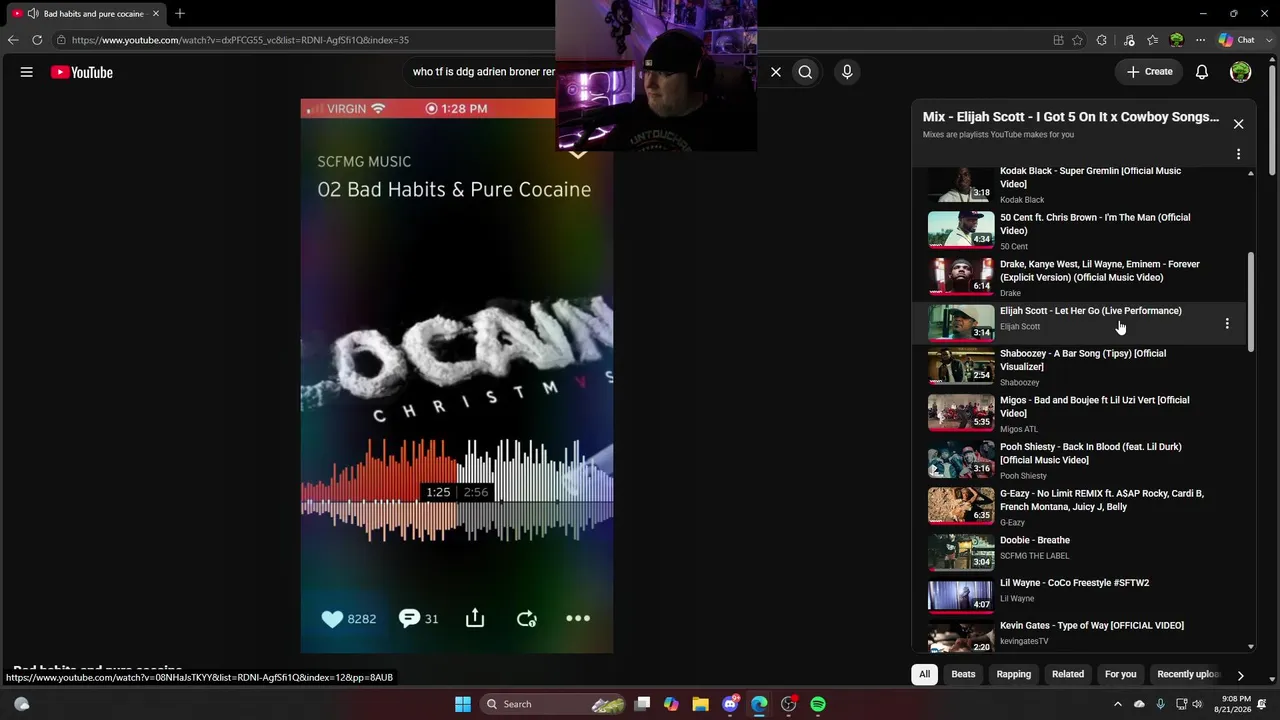The image size is (1280, 720).
Task: Select the Beats filter chip
Action: pos(963,674)
